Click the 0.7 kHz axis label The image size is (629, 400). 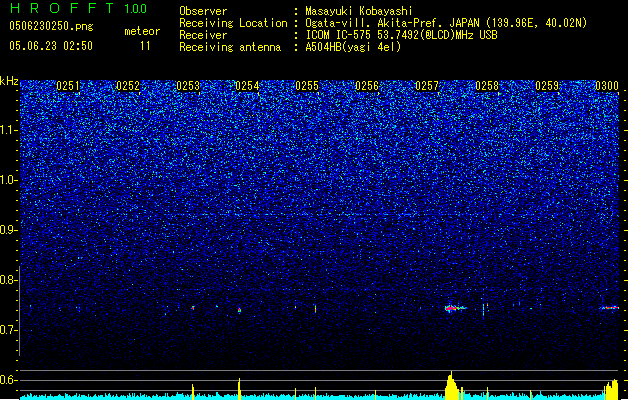pyautogui.click(x=9, y=330)
